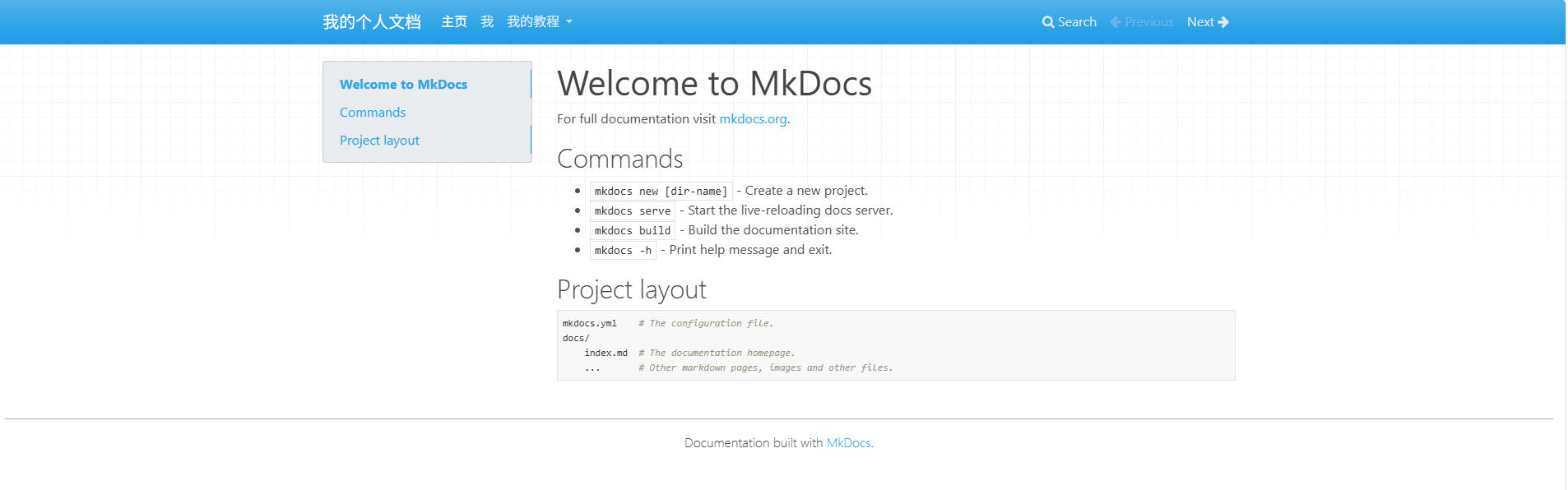The width and height of the screenshot is (1568, 490).
Task: Jump to Commands in sidebar
Action: tap(373, 113)
